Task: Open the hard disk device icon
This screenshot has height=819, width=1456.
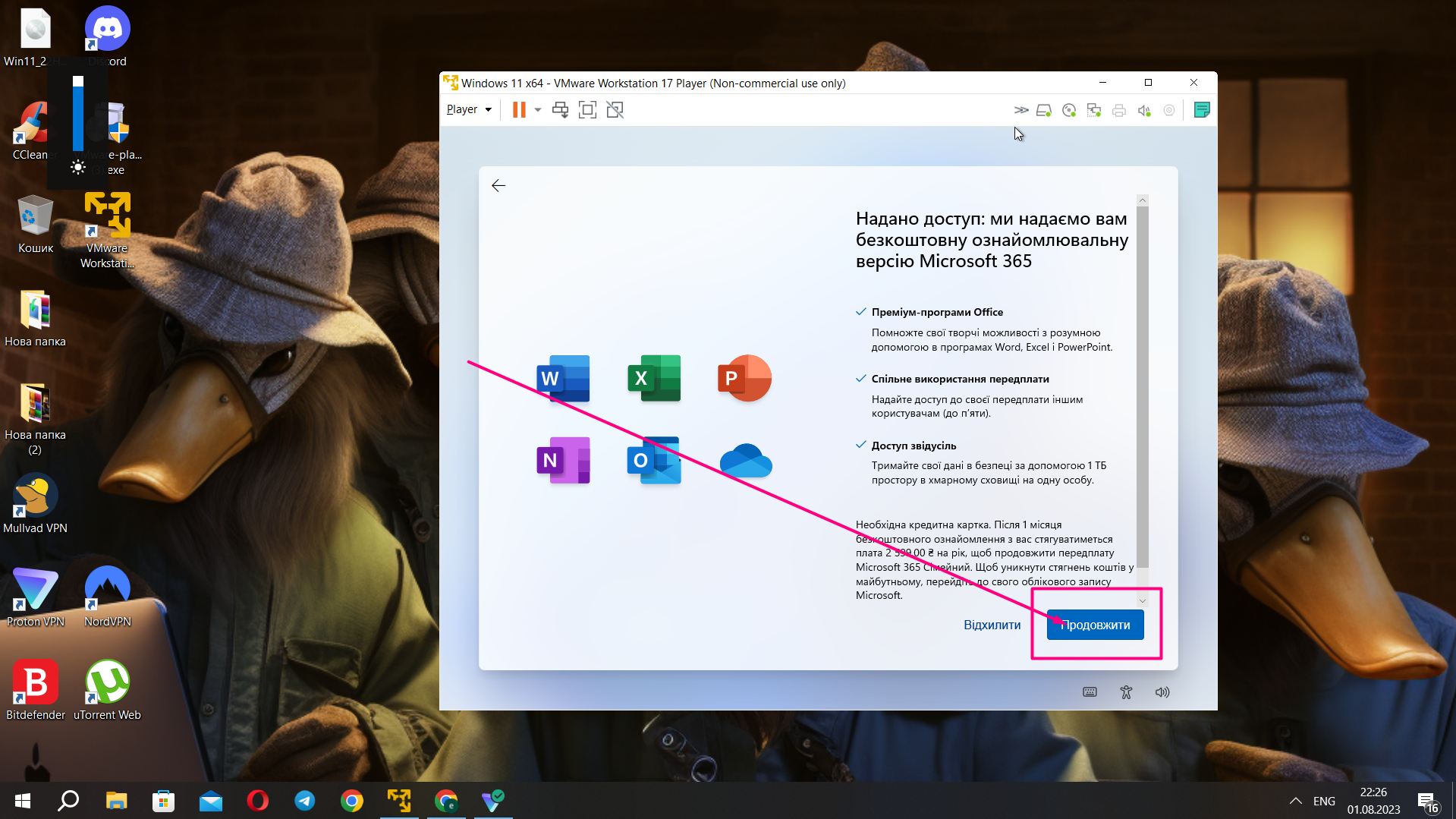Action: 1044,110
